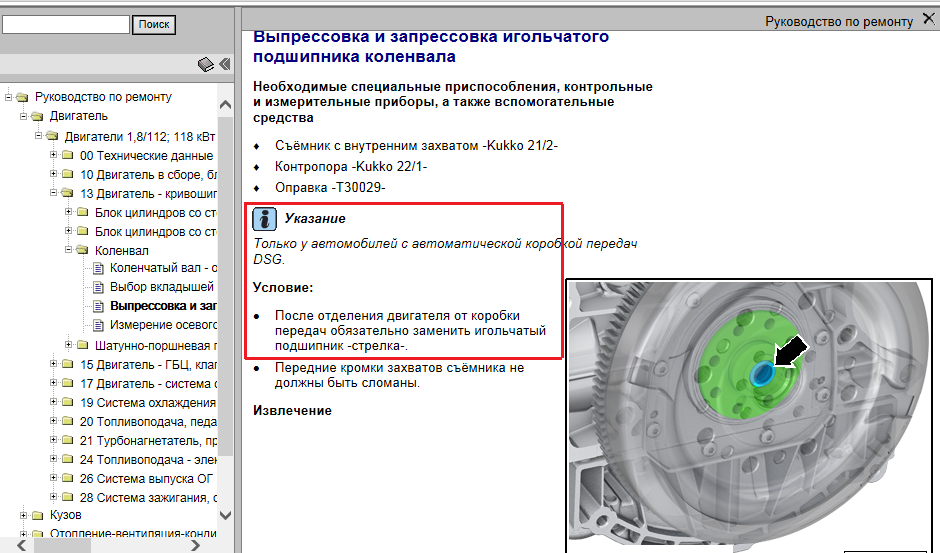Screen dimensions: 940x553
Task: Select Кузов tree item
Action: pyautogui.click(x=65, y=515)
